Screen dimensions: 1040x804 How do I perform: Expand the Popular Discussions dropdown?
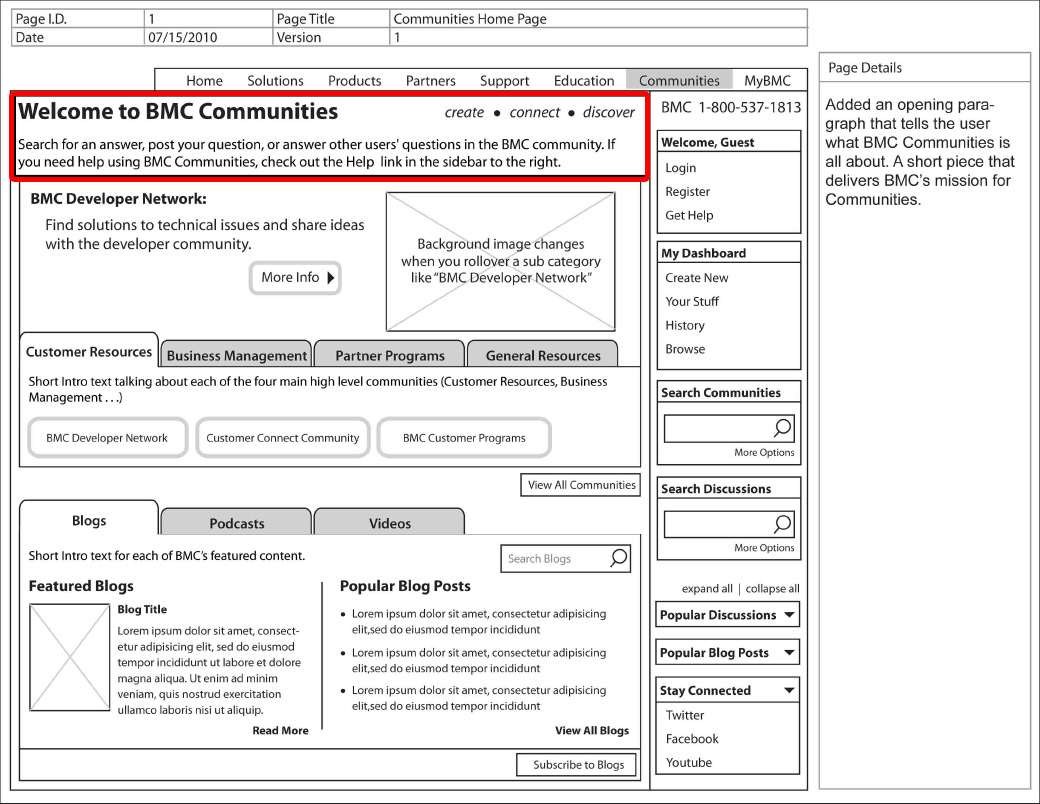click(790, 615)
